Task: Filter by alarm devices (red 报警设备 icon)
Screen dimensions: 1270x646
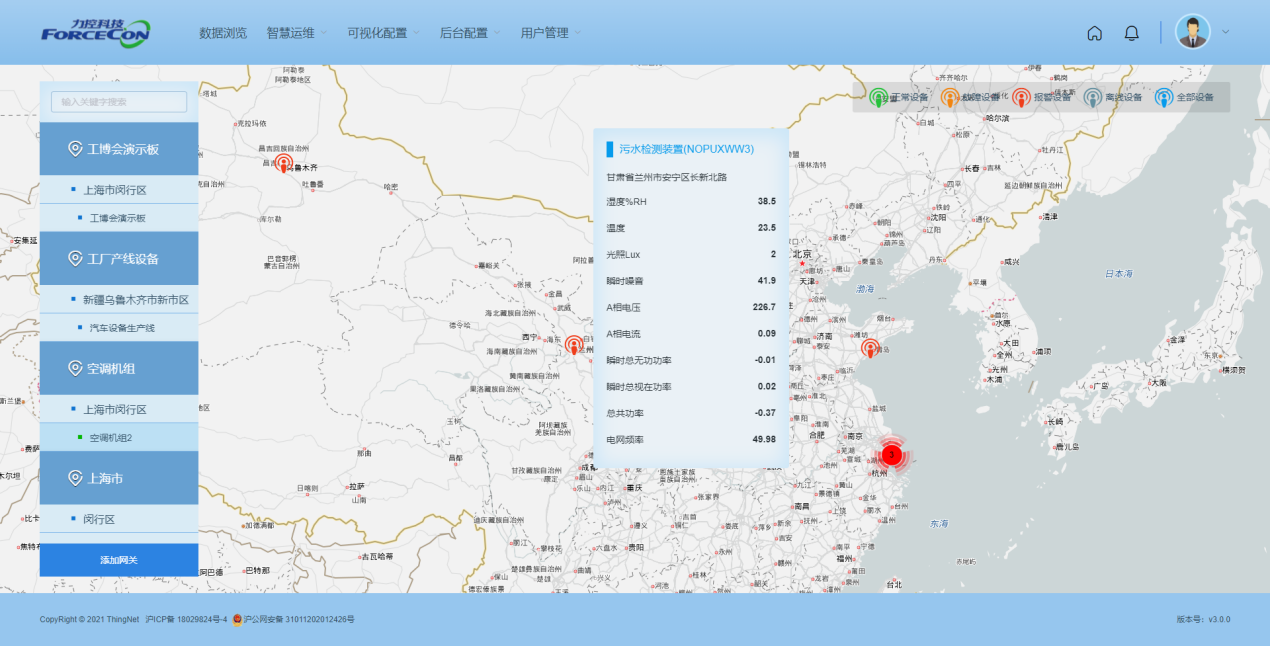Action: coord(1021,97)
